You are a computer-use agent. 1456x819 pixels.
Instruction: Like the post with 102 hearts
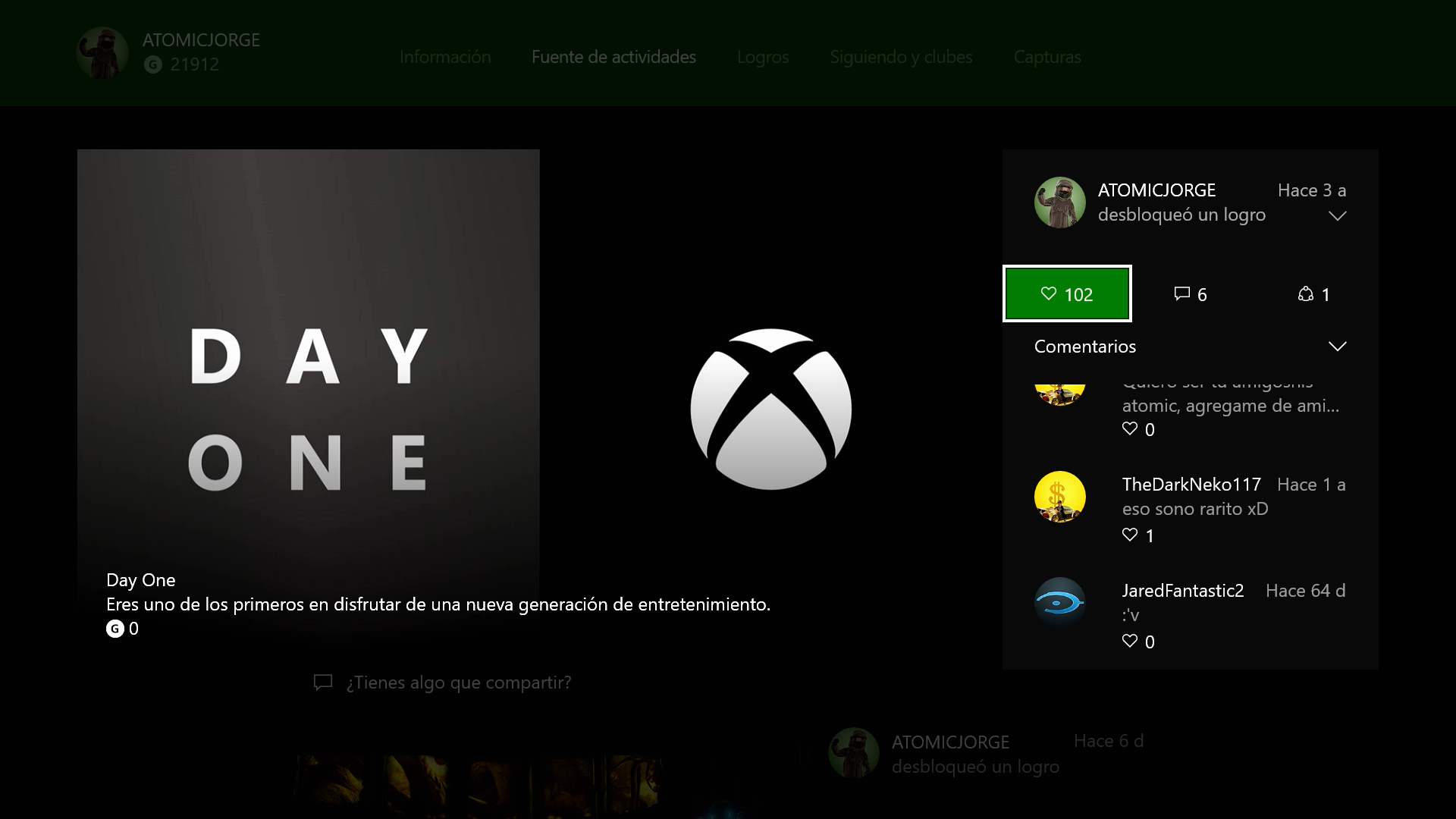pyautogui.click(x=1066, y=294)
